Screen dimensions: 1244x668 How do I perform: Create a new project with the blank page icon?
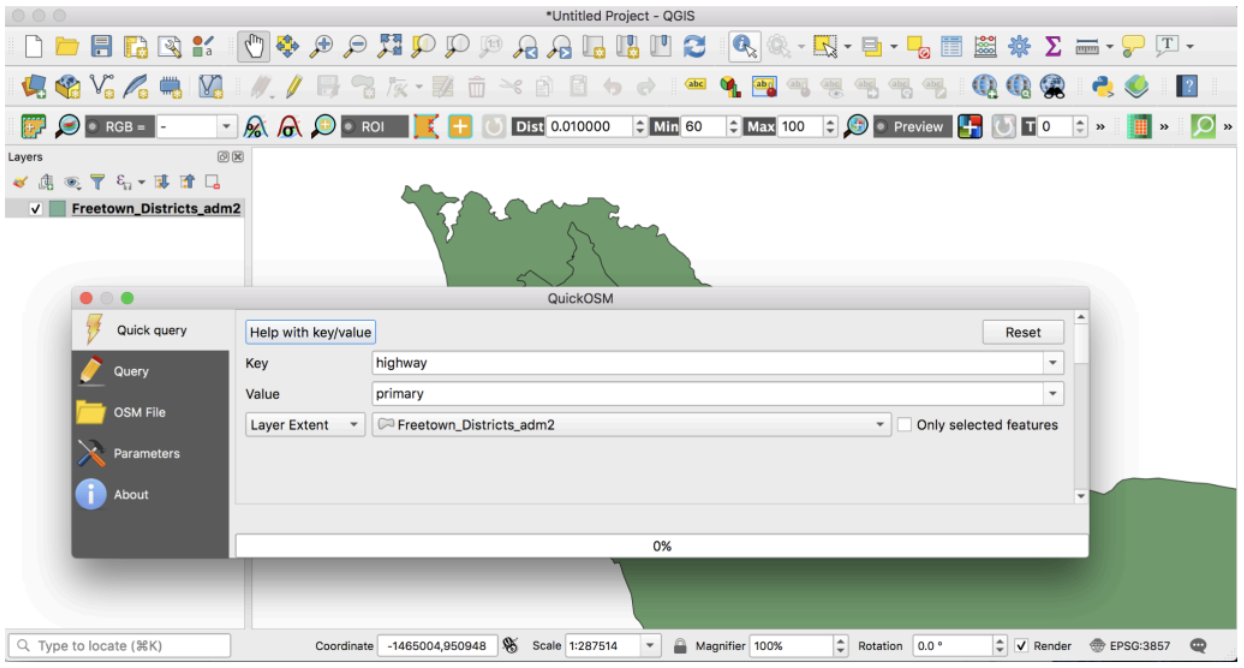coord(33,46)
